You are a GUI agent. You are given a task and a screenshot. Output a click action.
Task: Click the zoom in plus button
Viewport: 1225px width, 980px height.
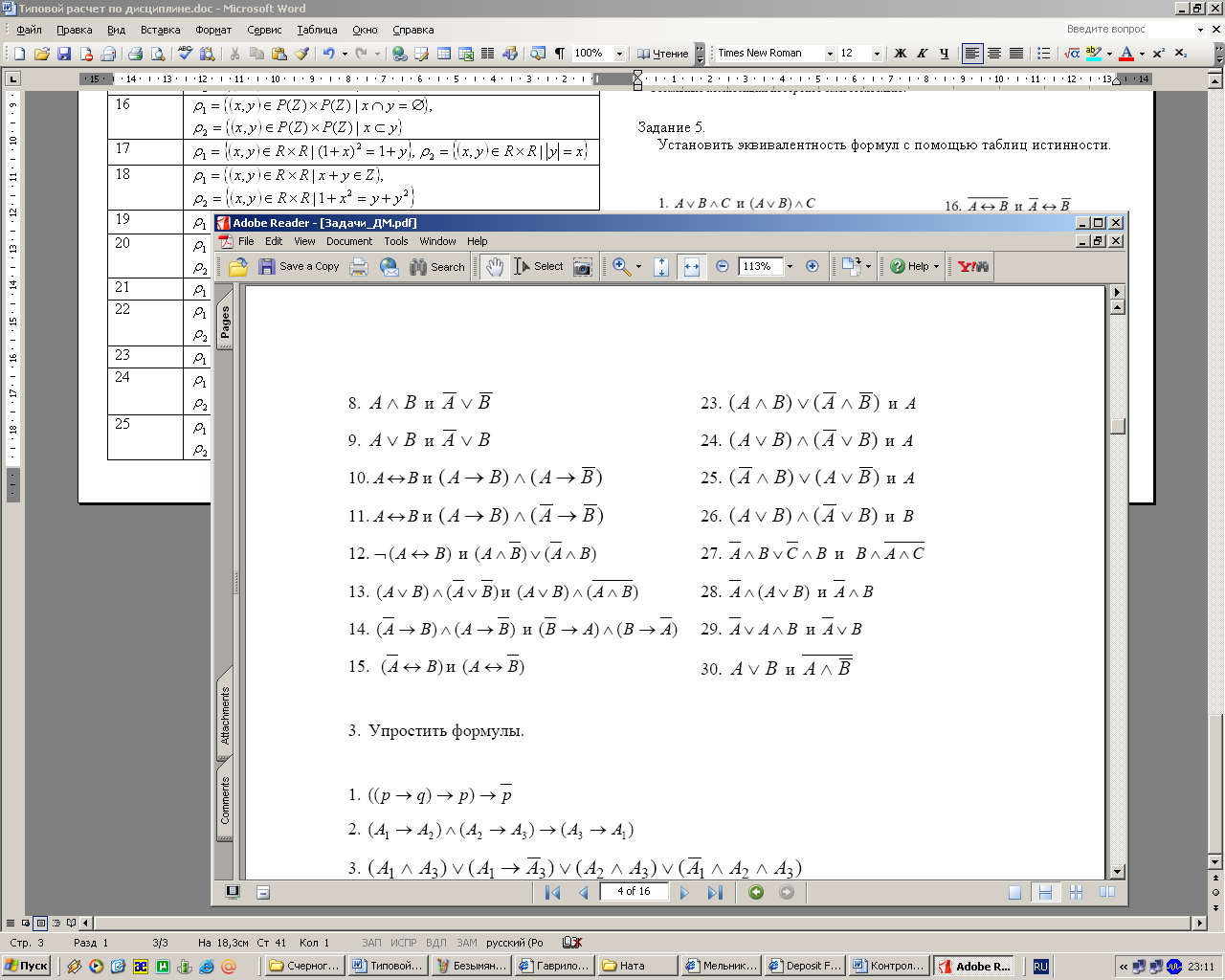(x=813, y=267)
